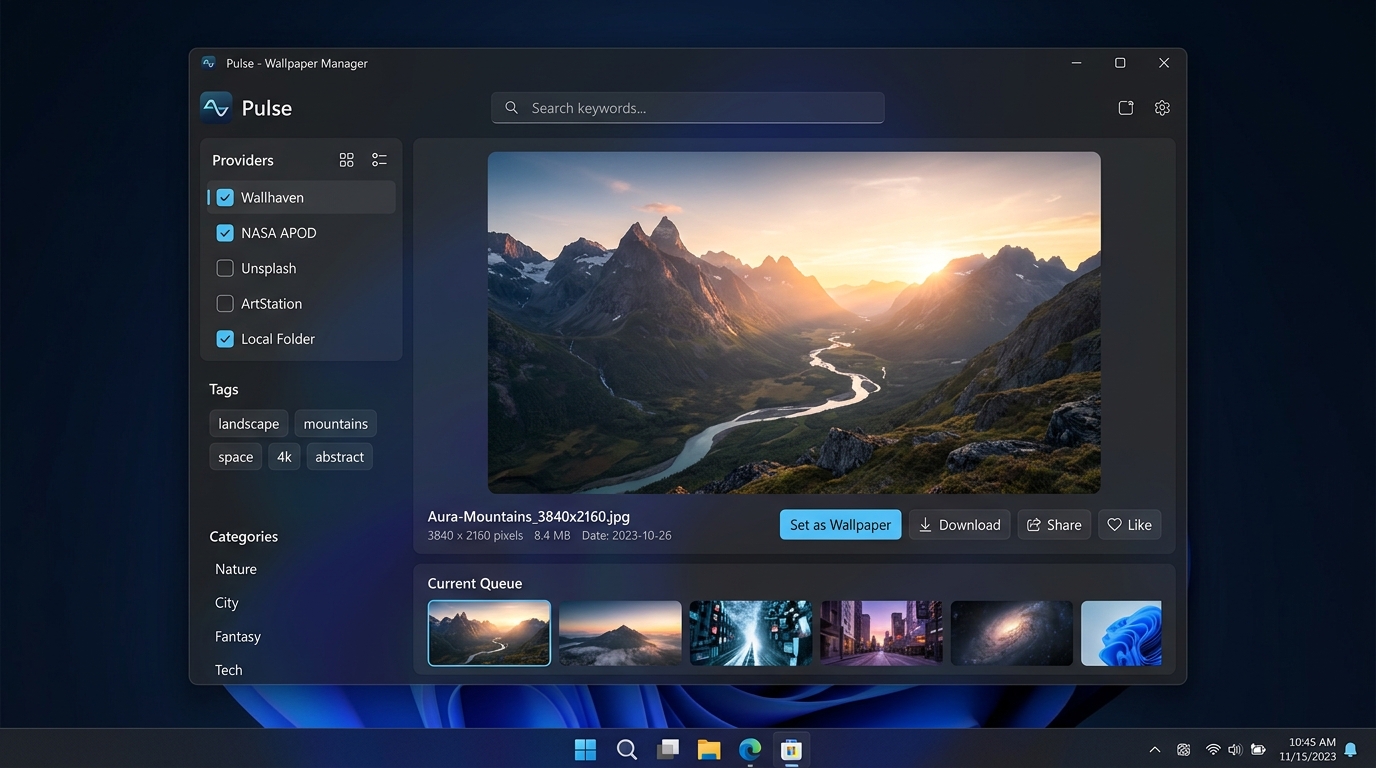Select the Fantasy category
1376x768 pixels.
click(238, 636)
